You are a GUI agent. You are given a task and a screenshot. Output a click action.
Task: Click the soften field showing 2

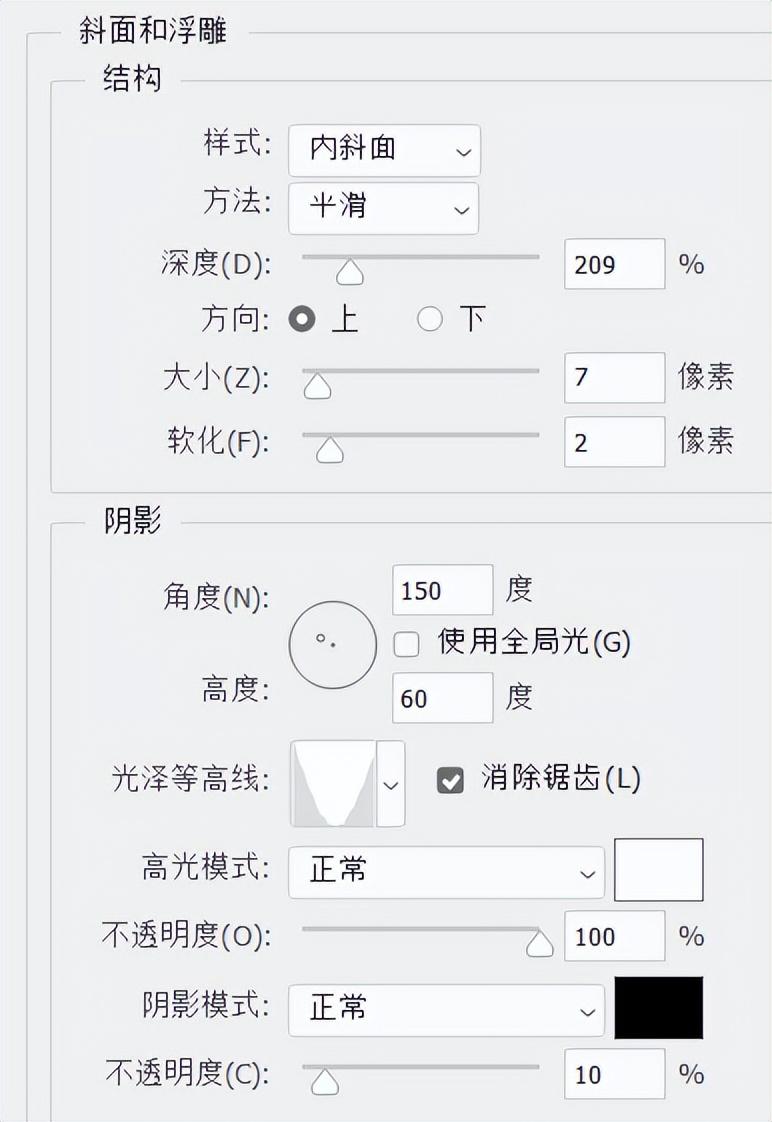(x=614, y=442)
